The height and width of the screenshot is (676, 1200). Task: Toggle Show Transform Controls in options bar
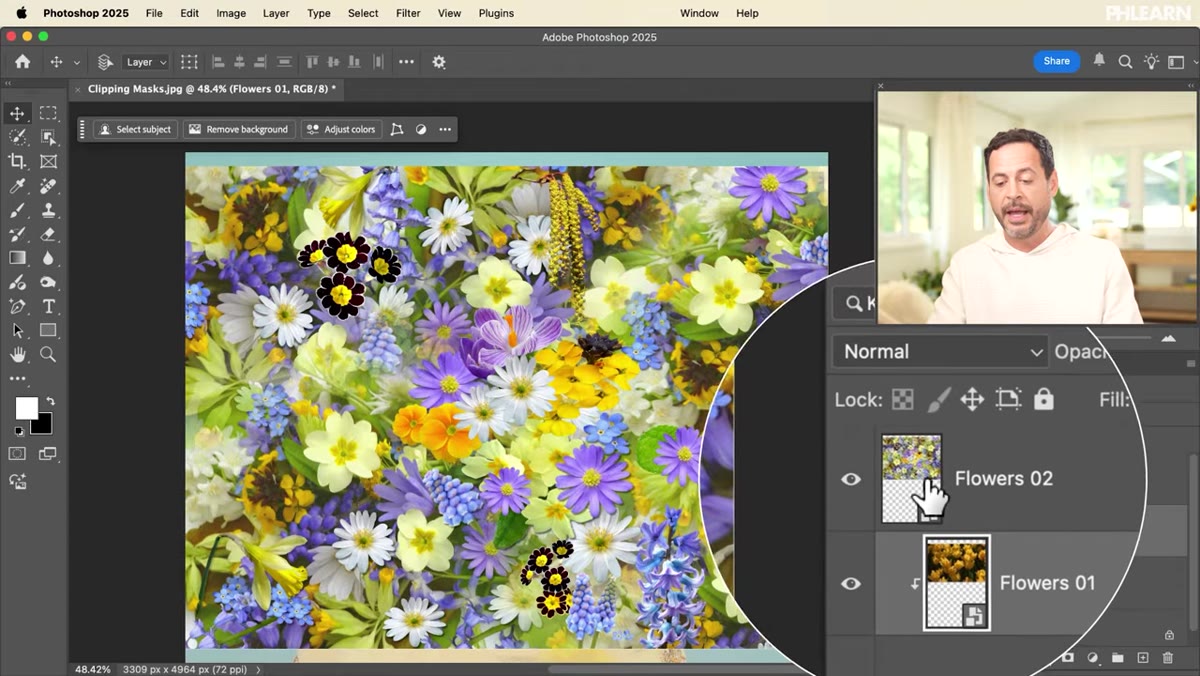189,62
